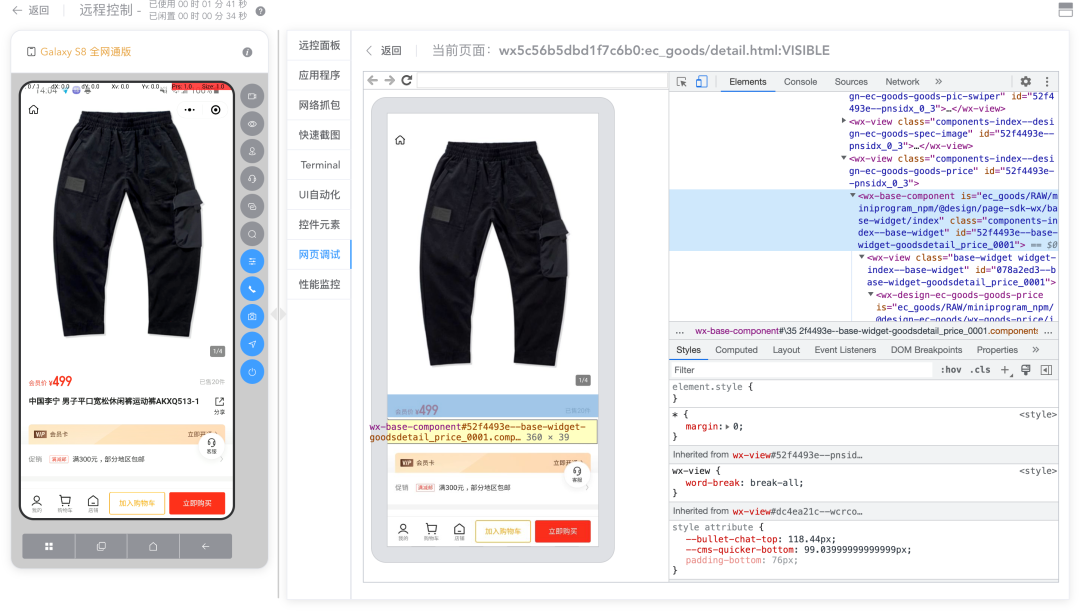The height and width of the screenshot is (611, 1080).
Task: Click the help question mark near 远程控制
Action: (x=260, y=11)
